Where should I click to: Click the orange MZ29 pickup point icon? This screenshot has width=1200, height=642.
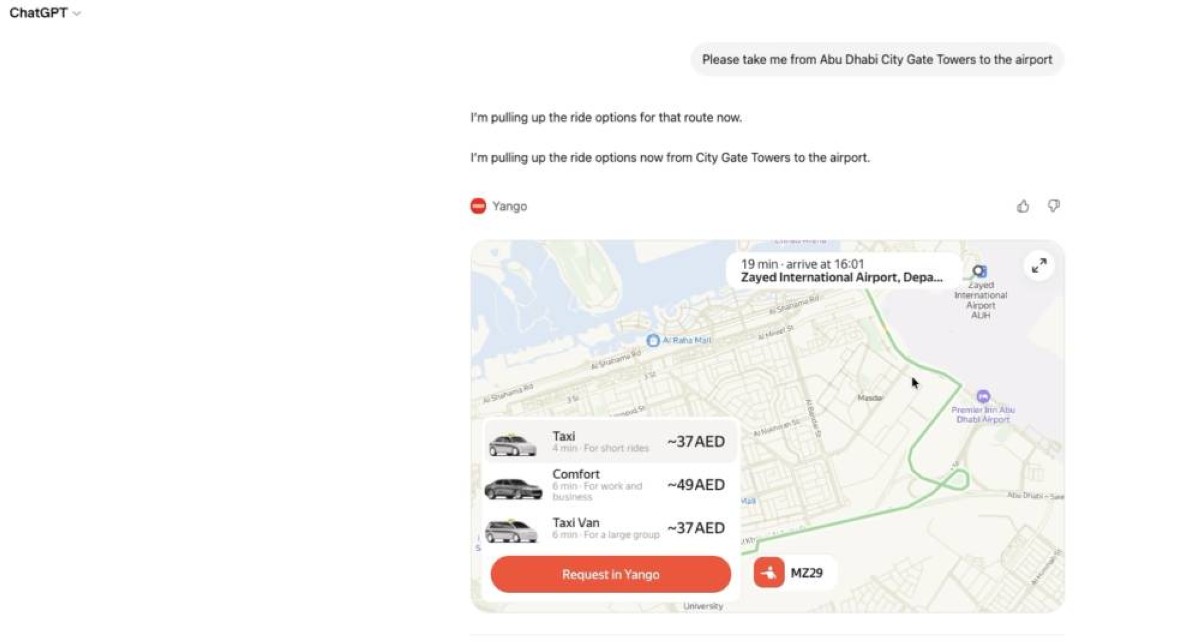point(769,573)
